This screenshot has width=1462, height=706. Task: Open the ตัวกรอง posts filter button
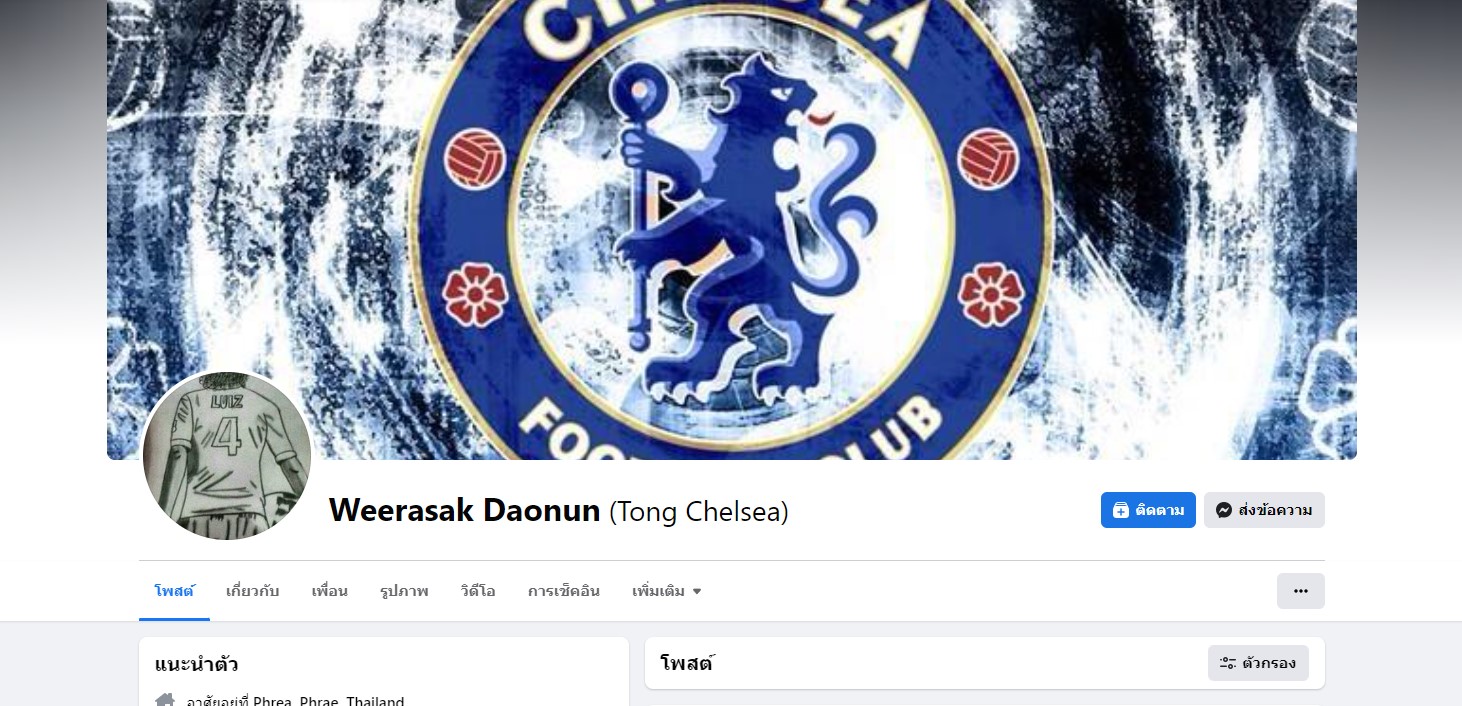[1258, 663]
